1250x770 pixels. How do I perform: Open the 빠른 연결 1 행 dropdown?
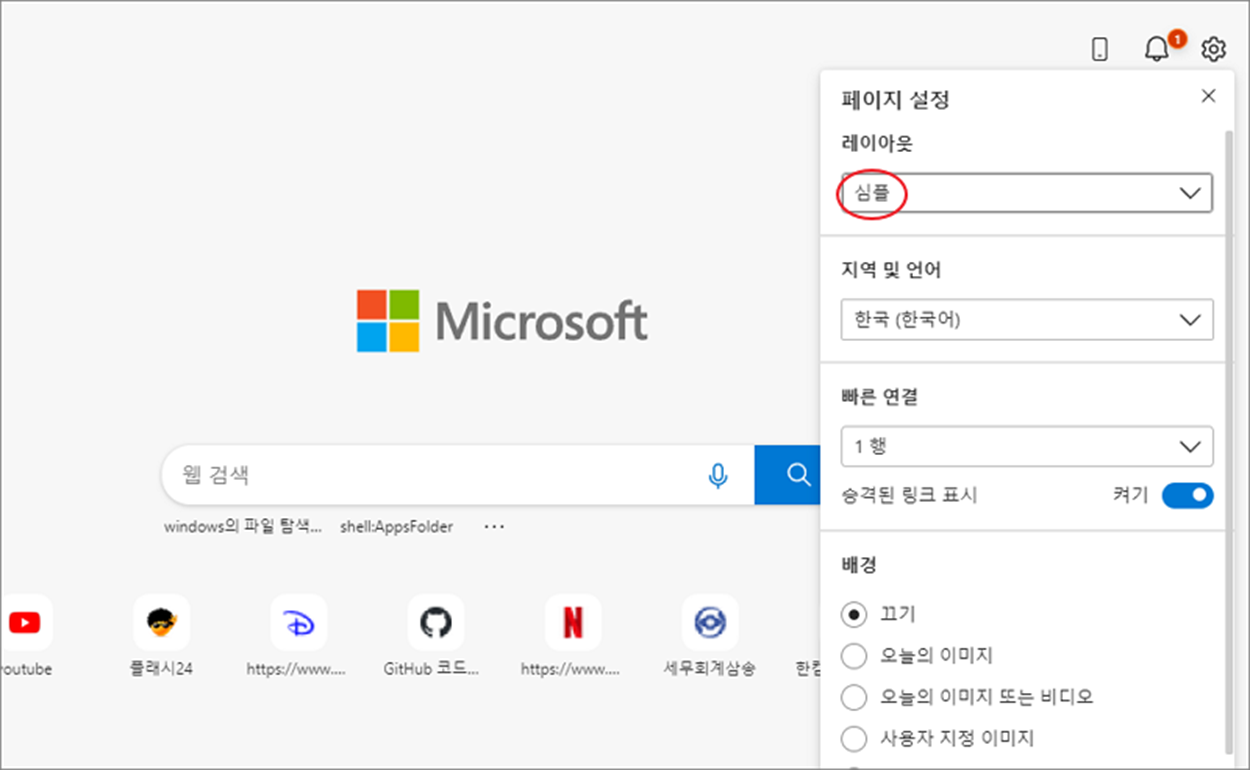click(1026, 446)
